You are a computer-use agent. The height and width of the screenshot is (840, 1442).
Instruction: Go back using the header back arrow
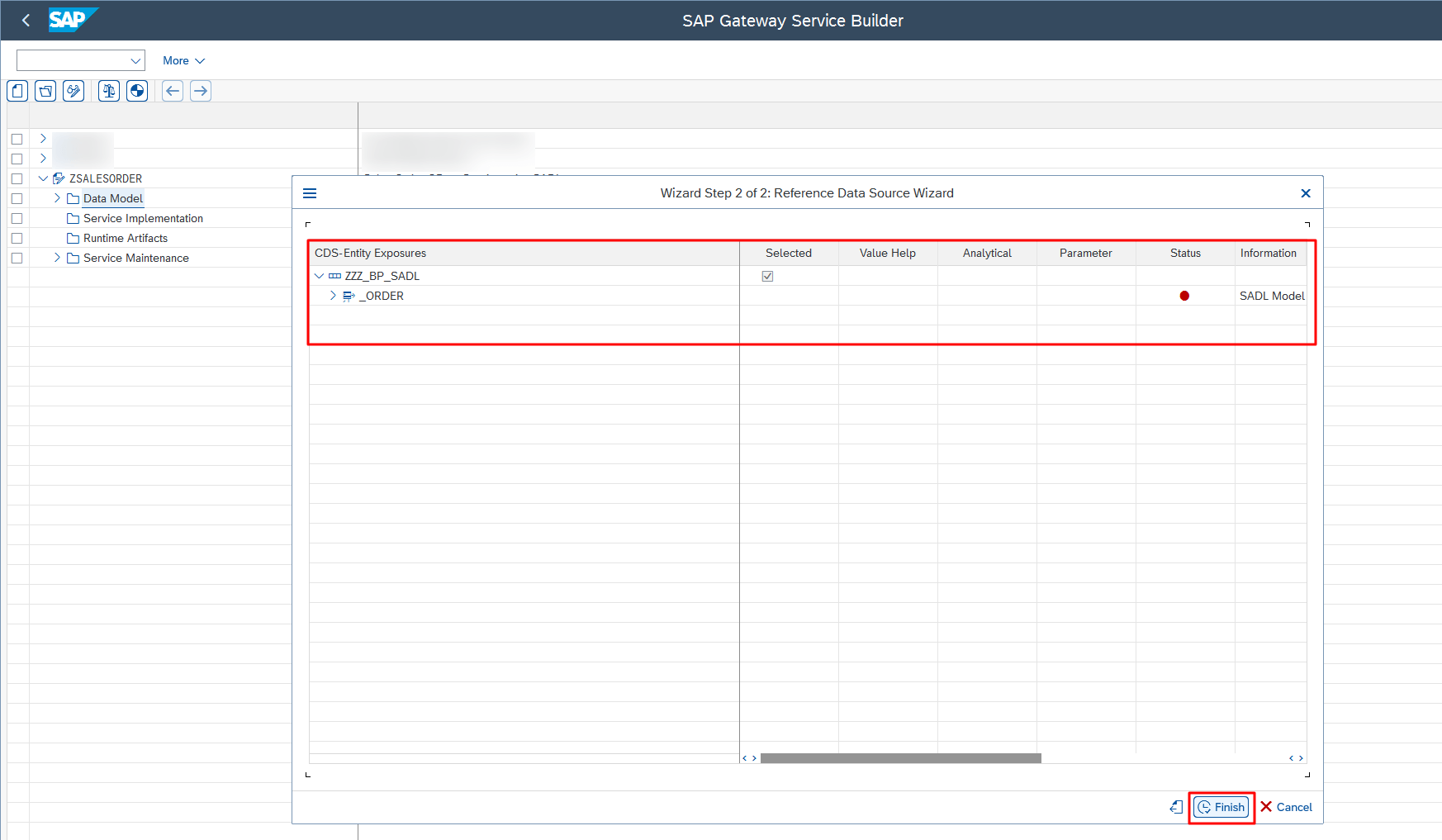coord(26,21)
